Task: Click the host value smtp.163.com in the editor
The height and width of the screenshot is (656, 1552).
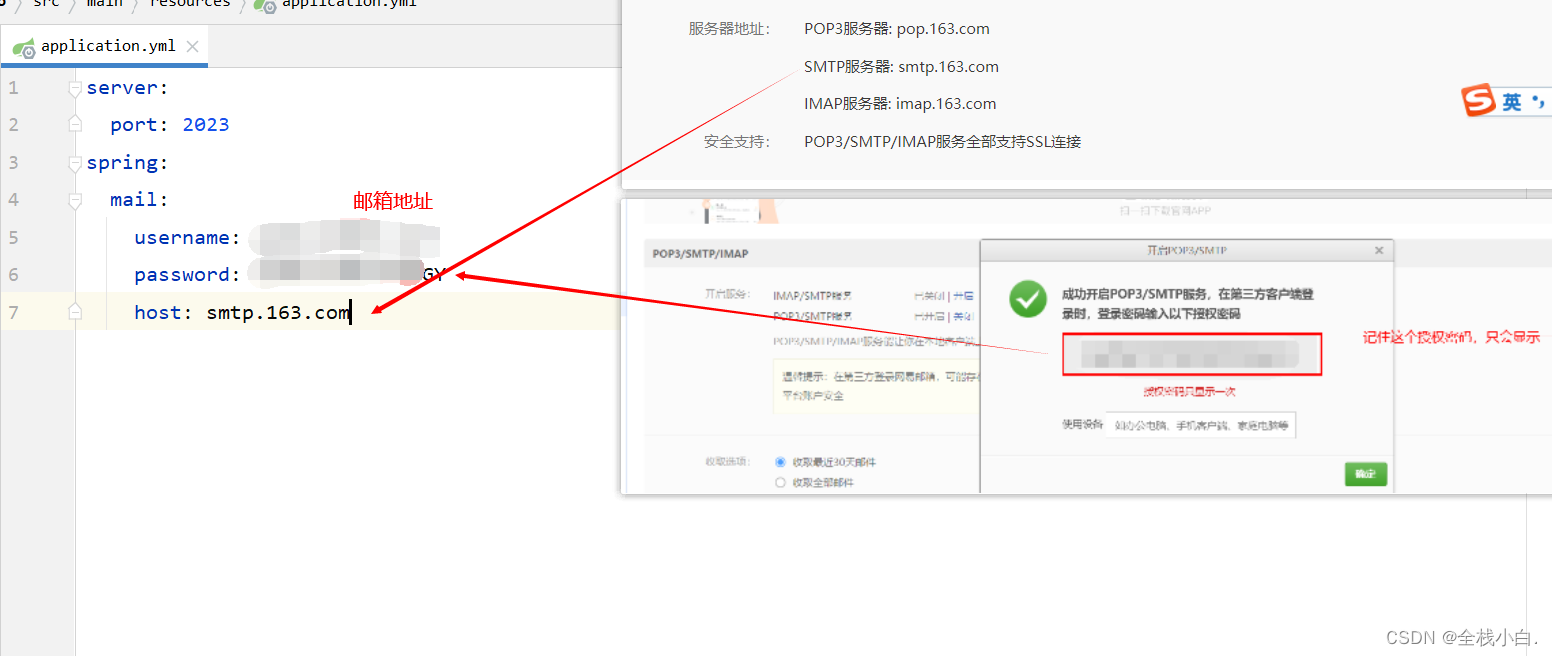Action: [x=279, y=313]
